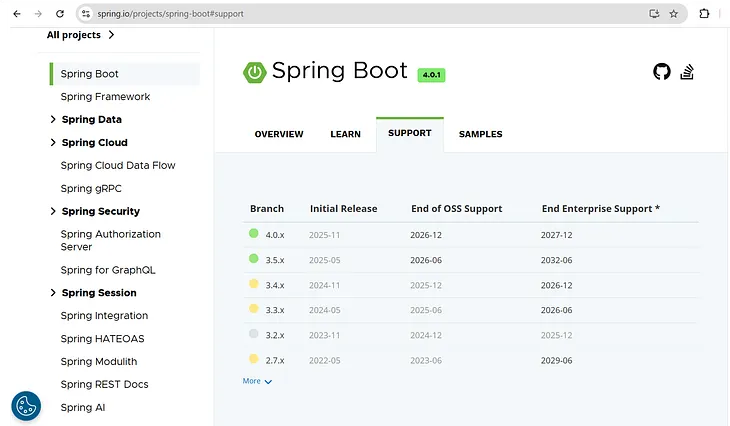This screenshot has height=426, width=730.
Task: Open Spring Cloud Data Flow link
Action: tap(118, 166)
